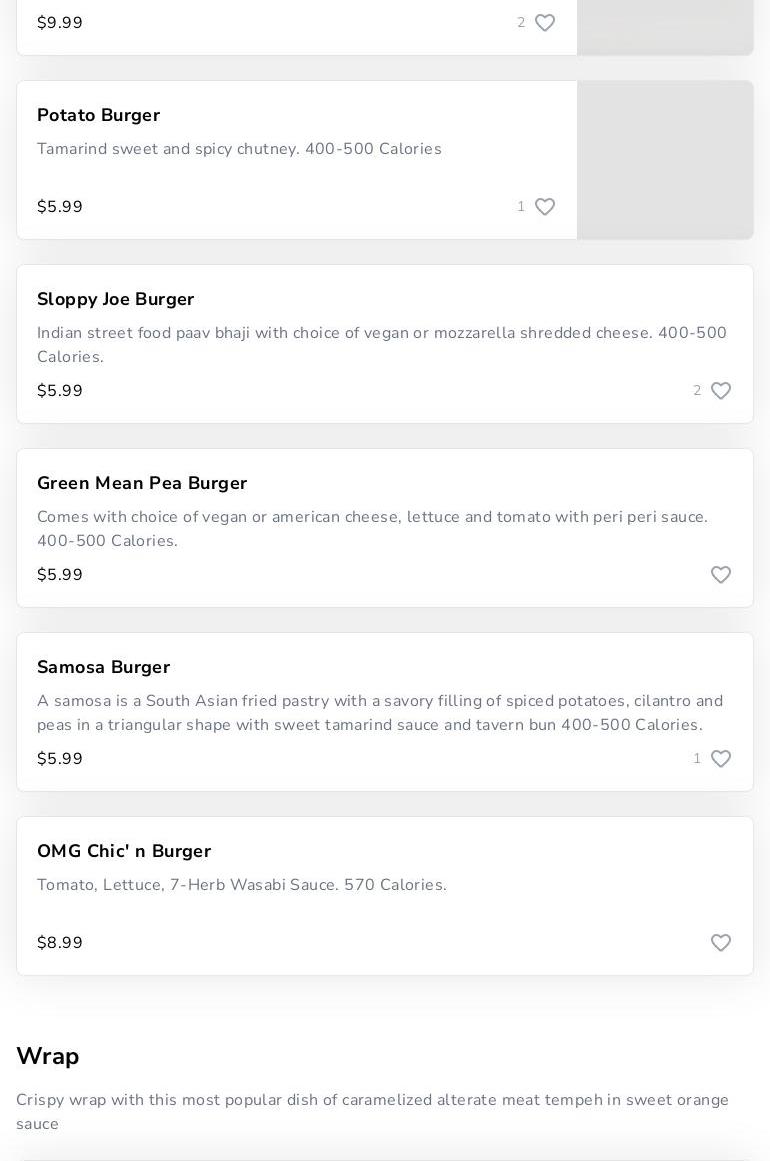
Task: Click heart icon on the $9.99 item
Action: [545, 23]
